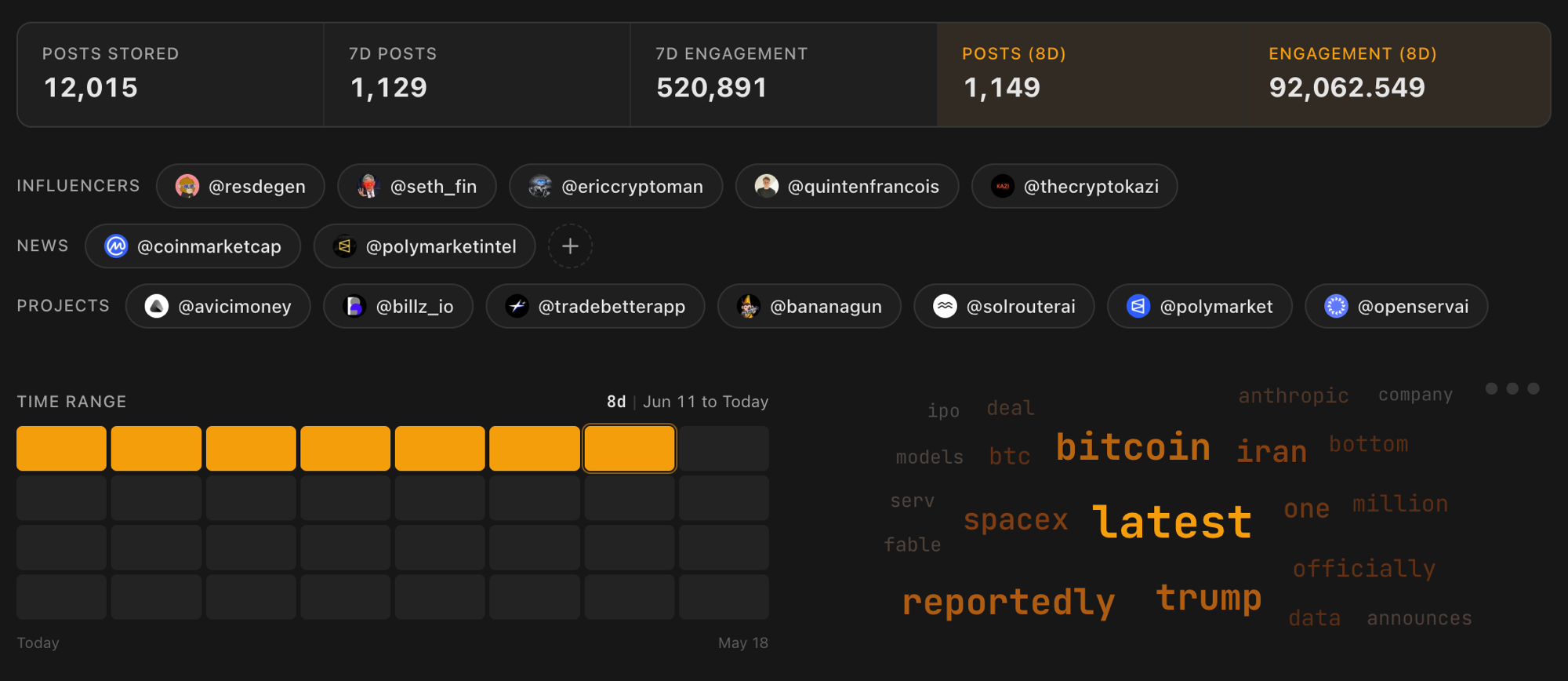Toggle the @seth_fin influencer chip
This screenshot has width=1568, height=681.
417,187
